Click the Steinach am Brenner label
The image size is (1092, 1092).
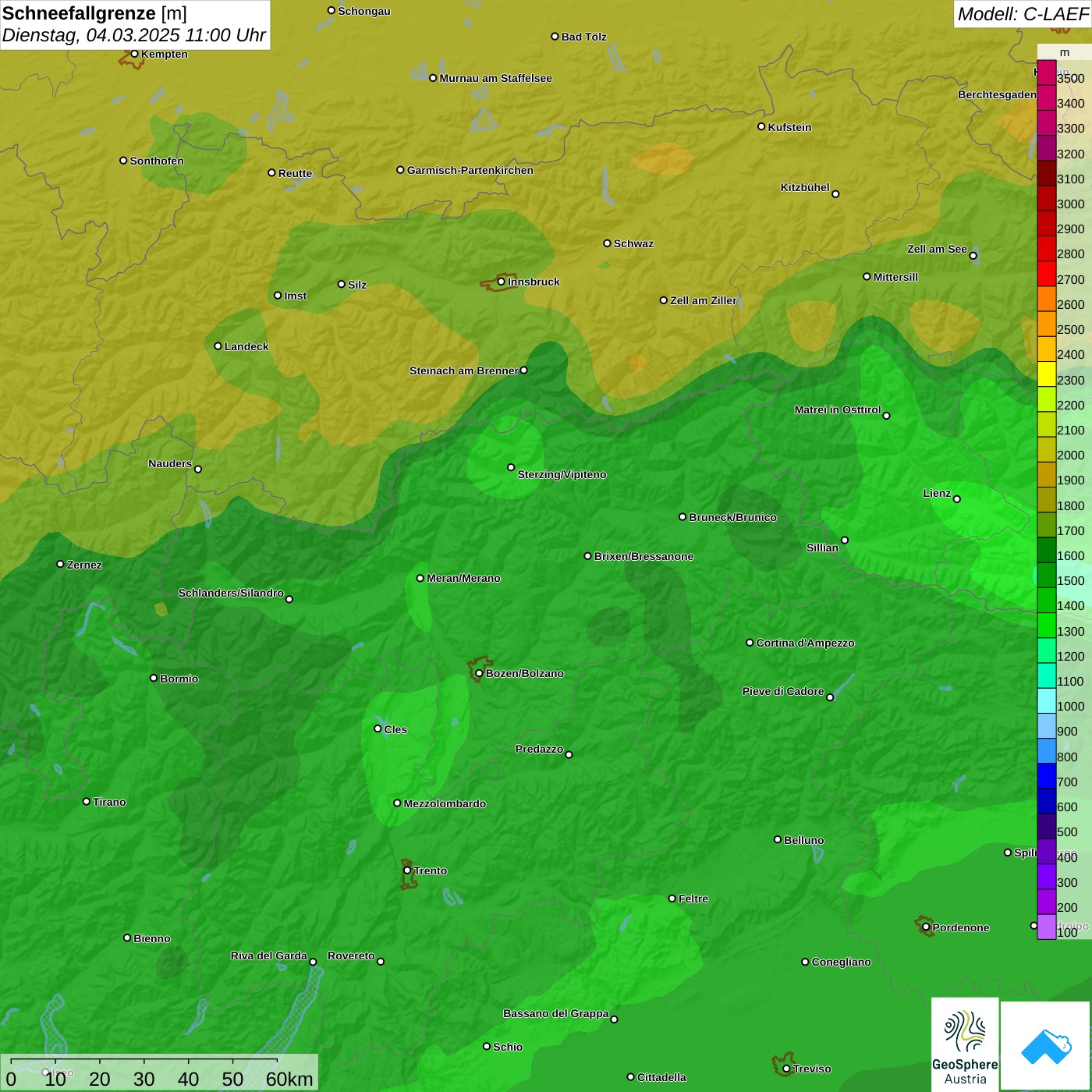(463, 370)
